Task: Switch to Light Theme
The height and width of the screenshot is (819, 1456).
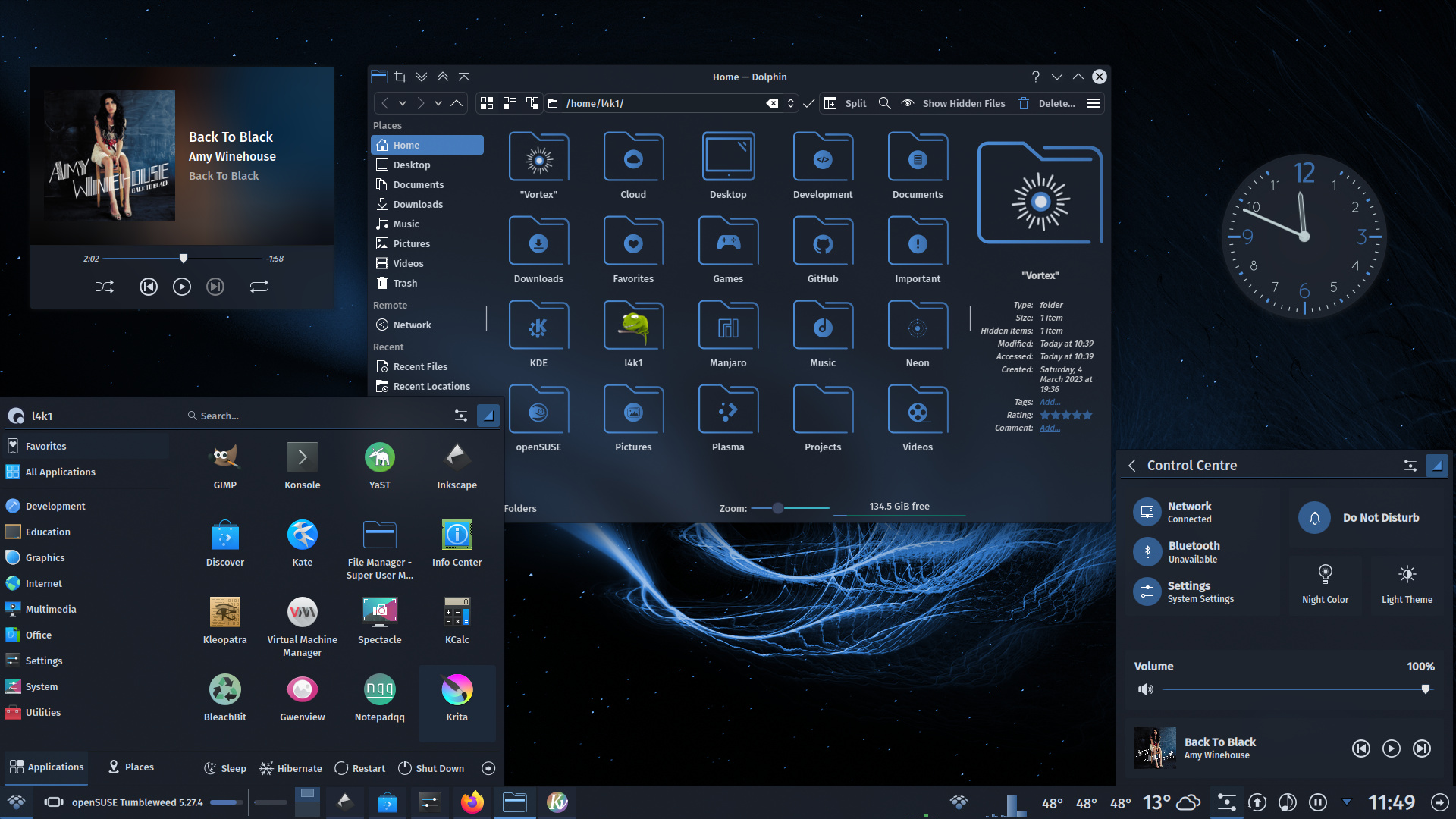Action: pyautogui.click(x=1407, y=584)
